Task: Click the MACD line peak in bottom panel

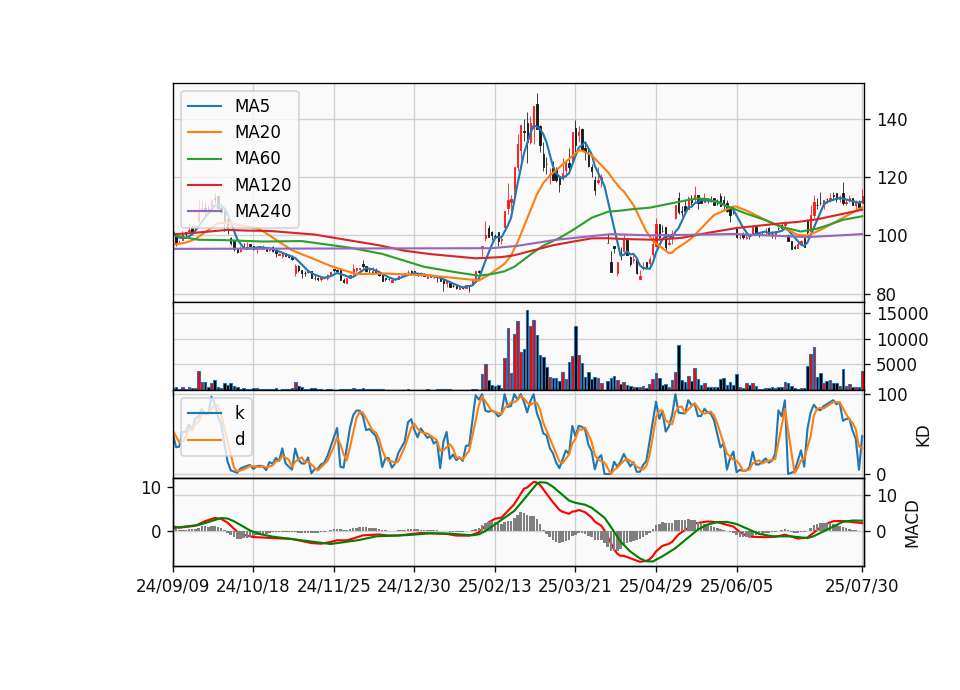Action: (x=534, y=484)
